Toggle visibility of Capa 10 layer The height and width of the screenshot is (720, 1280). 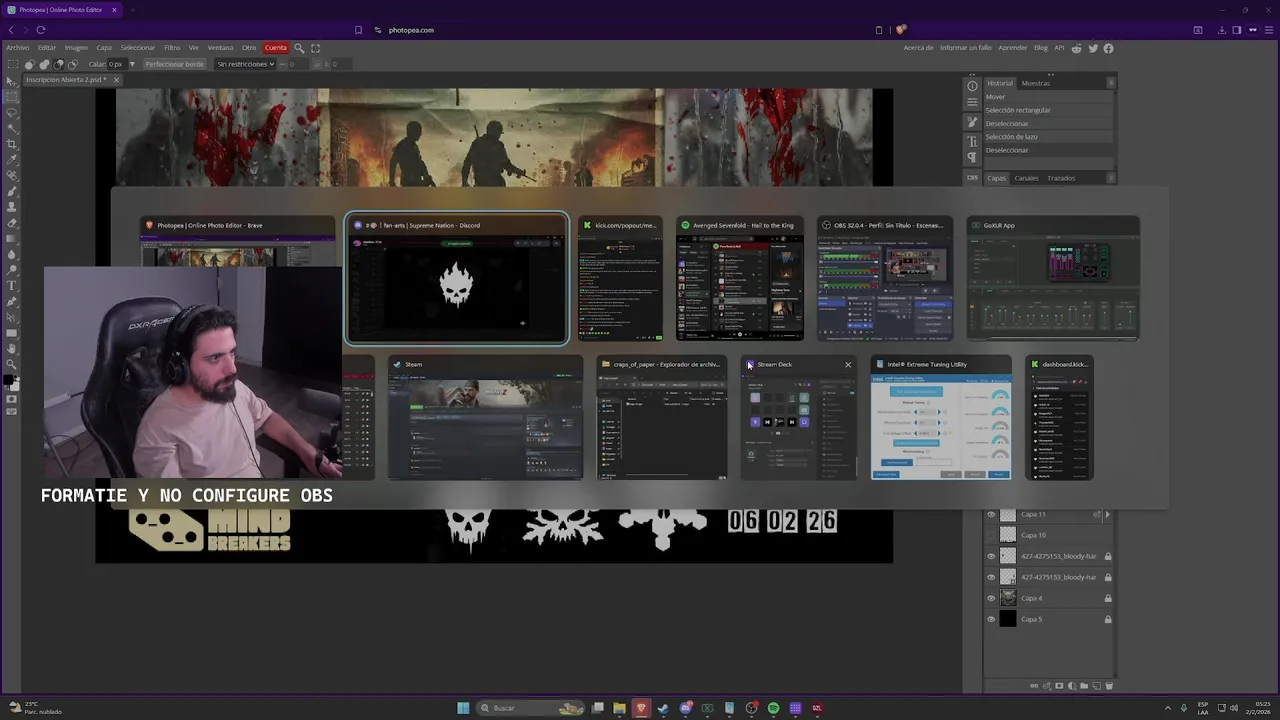point(991,535)
